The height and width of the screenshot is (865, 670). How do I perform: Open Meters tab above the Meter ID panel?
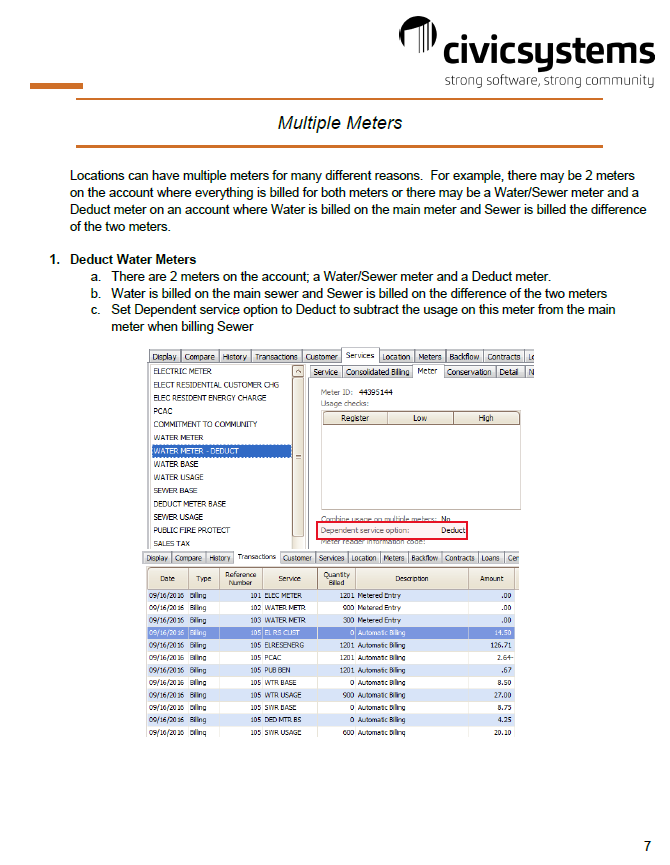[x=430, y=357]
